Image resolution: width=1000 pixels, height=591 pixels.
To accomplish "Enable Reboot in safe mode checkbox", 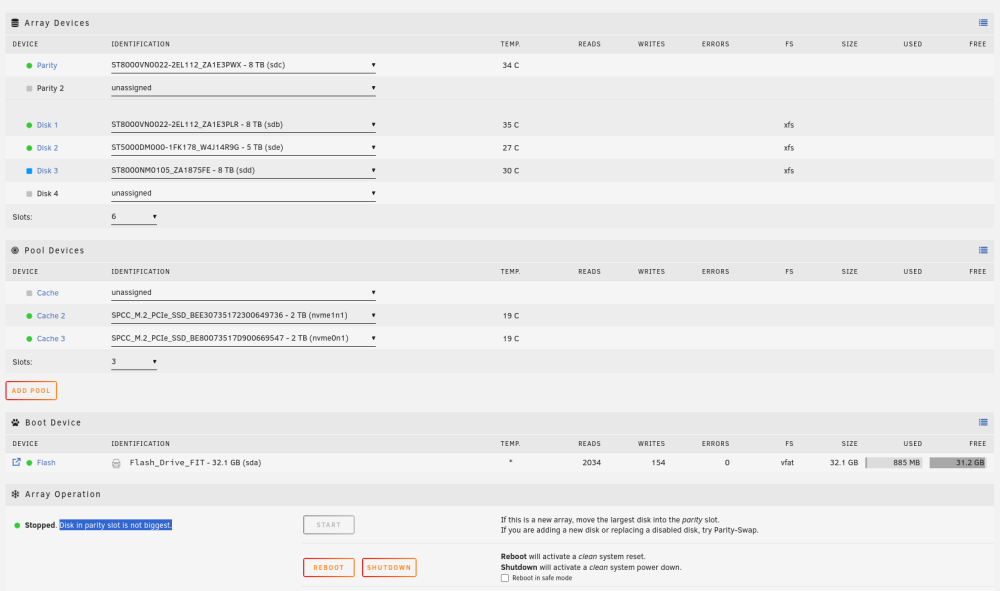I will click(x=504, y=578).
